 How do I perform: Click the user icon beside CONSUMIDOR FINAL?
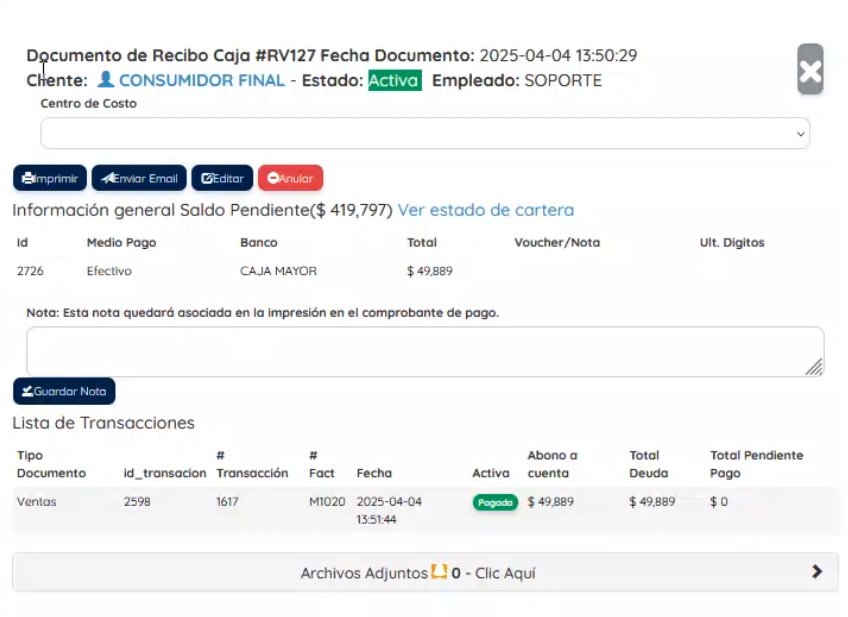point(105,80)
